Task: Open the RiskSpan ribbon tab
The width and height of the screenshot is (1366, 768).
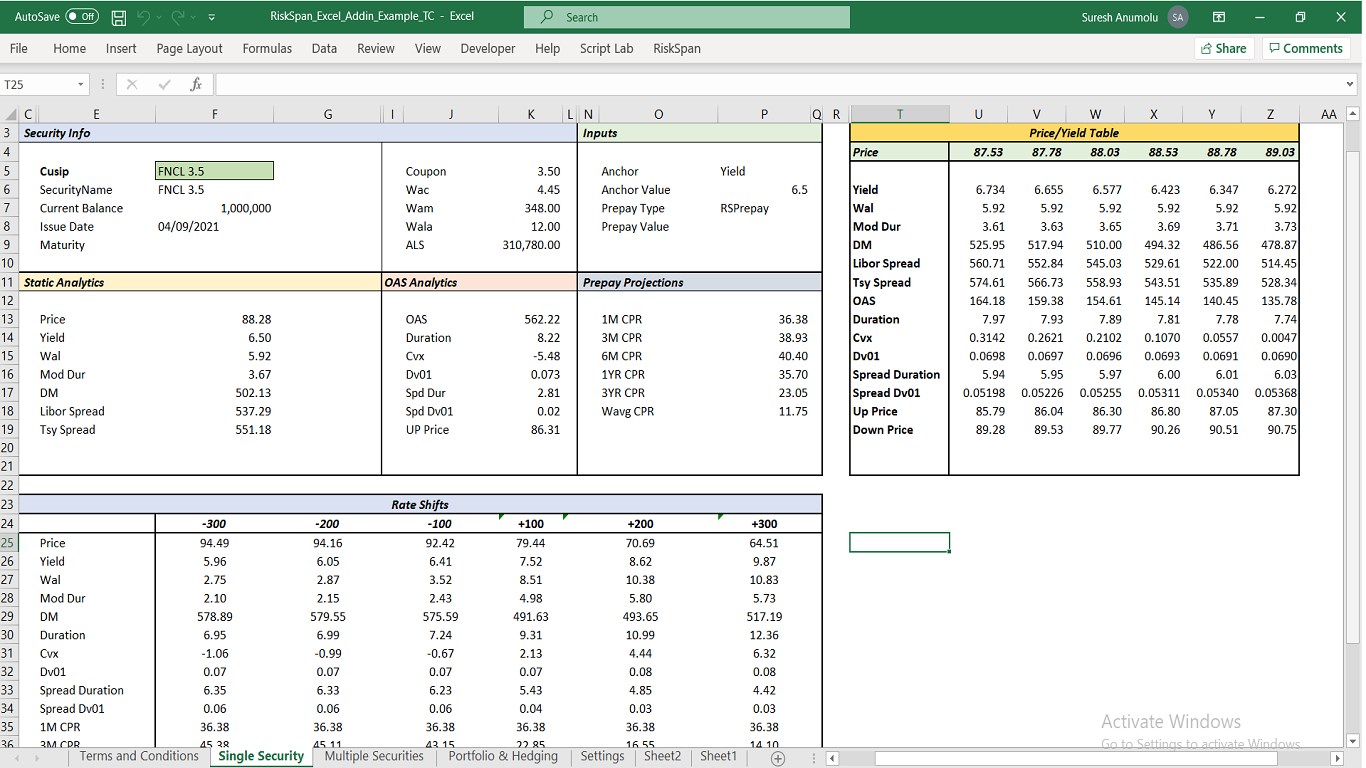Action: click(x=677, y=48)
